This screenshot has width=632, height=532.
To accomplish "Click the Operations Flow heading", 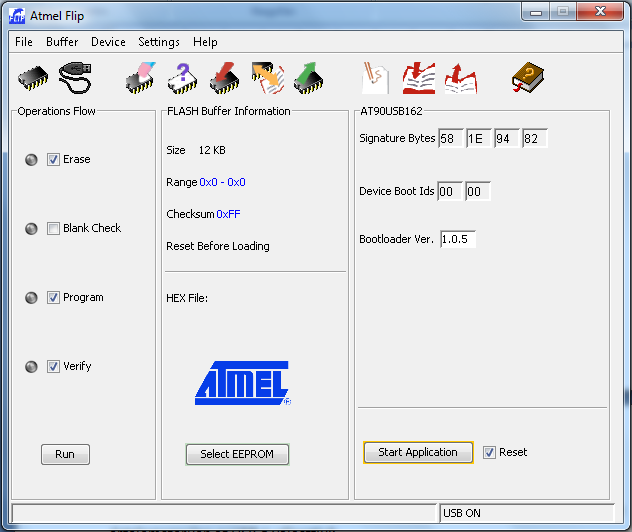I will [56, 111].
